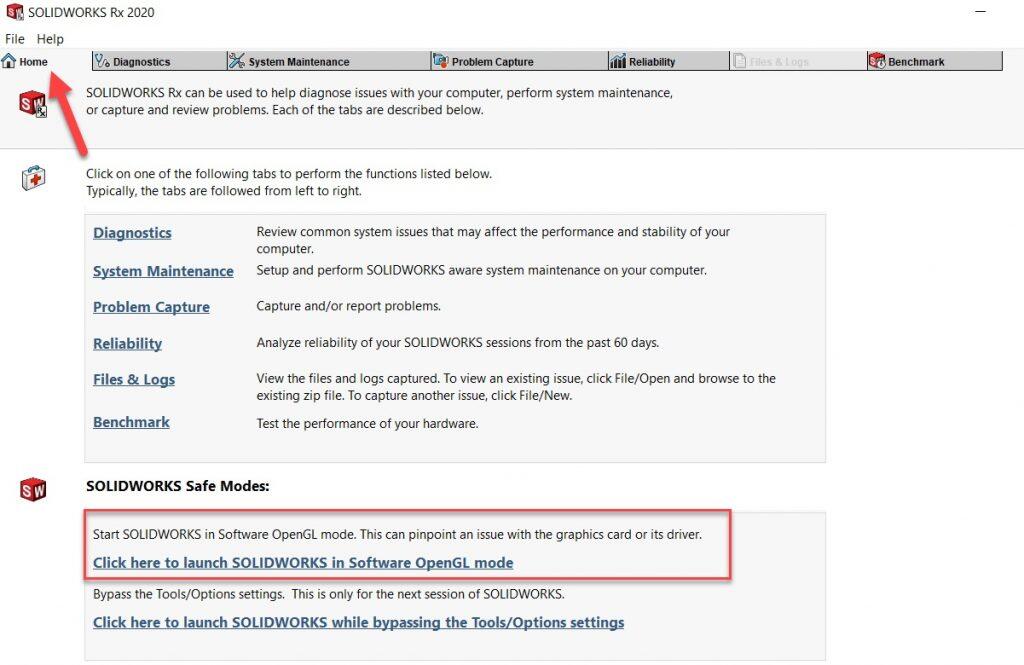
Task: Click the SW icon beside Safe Modes
Action: pyautogui.click(x=33, y=489)
